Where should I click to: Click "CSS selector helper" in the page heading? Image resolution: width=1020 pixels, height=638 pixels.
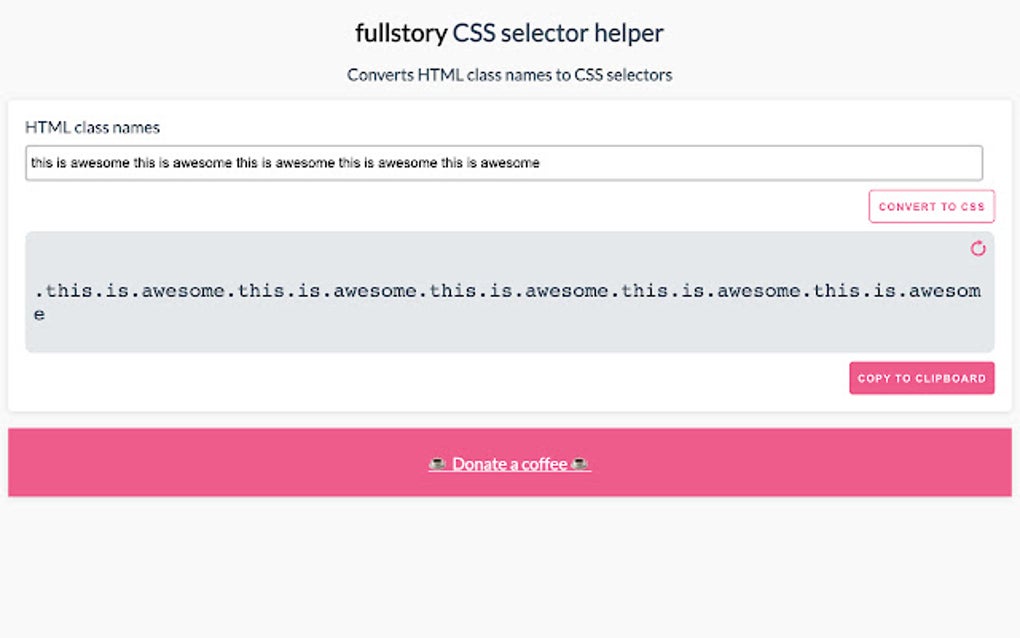(558, 33)
